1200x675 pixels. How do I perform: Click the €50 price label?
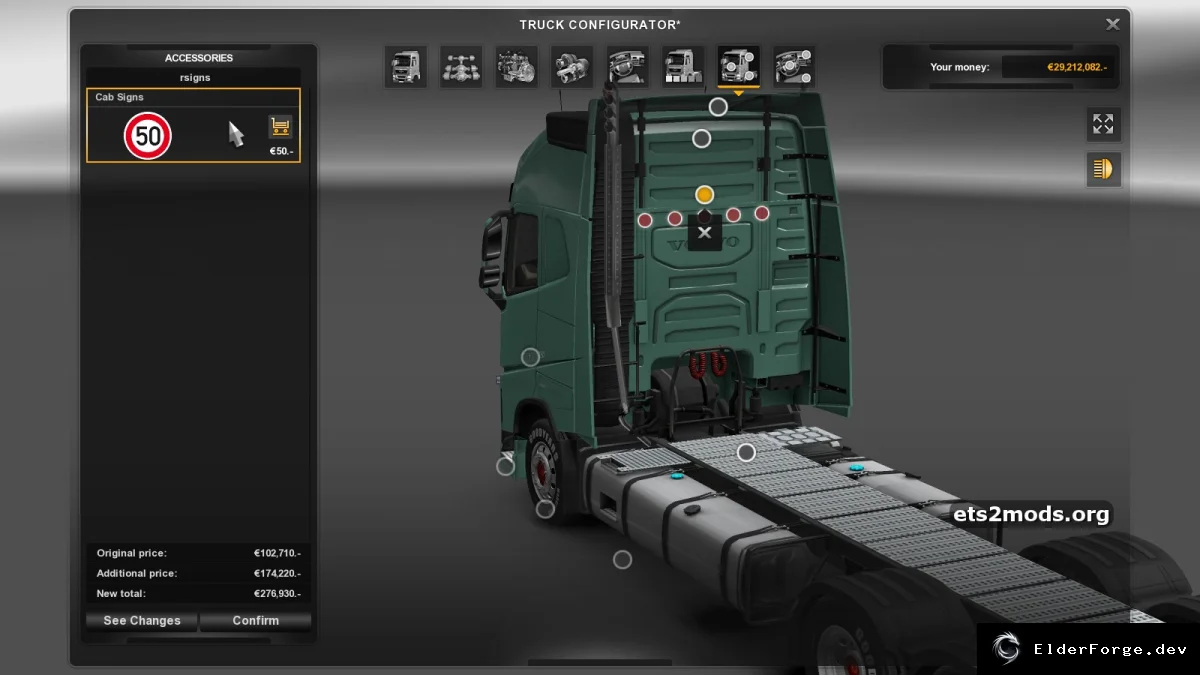(x=280, y=152)
